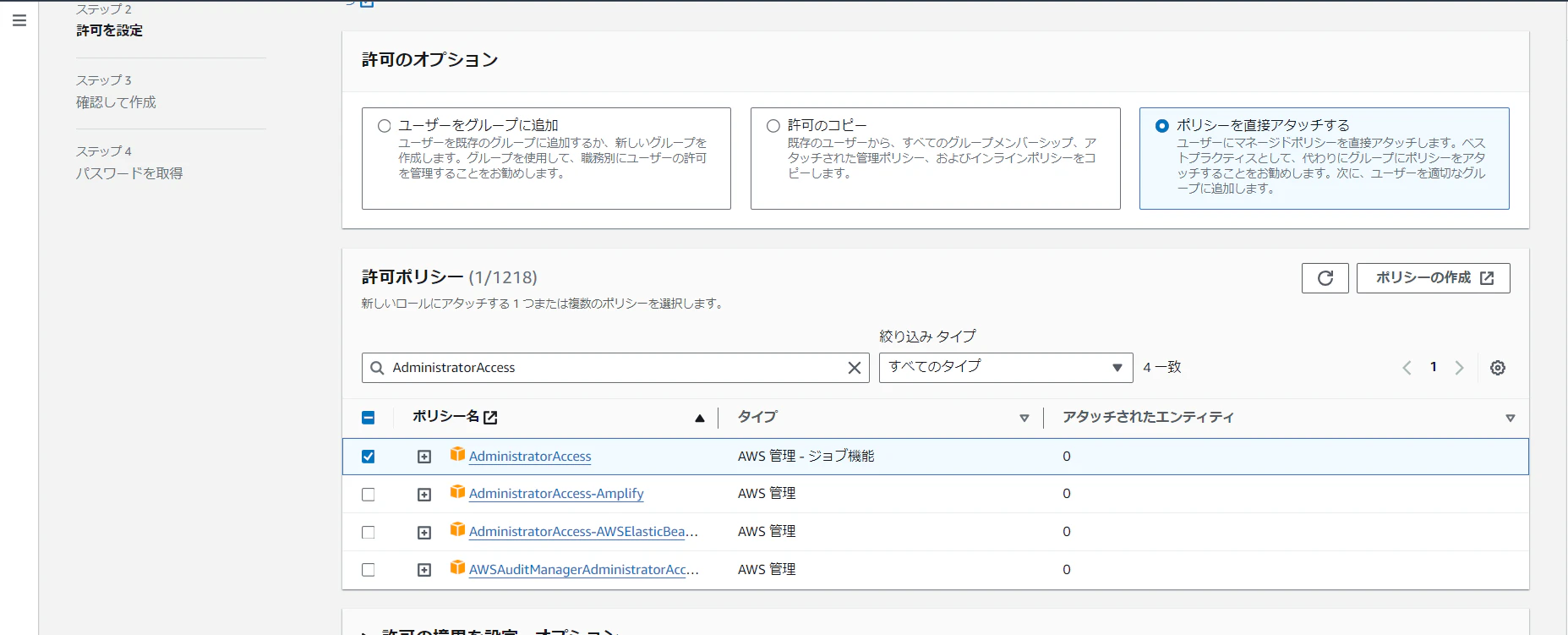Open table preferences gear icon
This screenshot has height=635, width=1568.
coord(1498,368)
